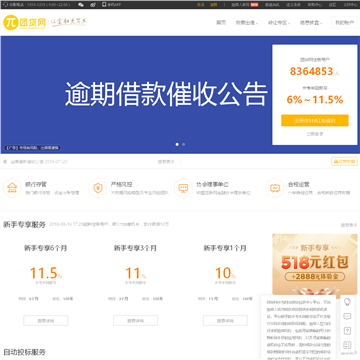Open the Weibo icon in top bar
Screen dimensions: 360x360
coord(93,5)
